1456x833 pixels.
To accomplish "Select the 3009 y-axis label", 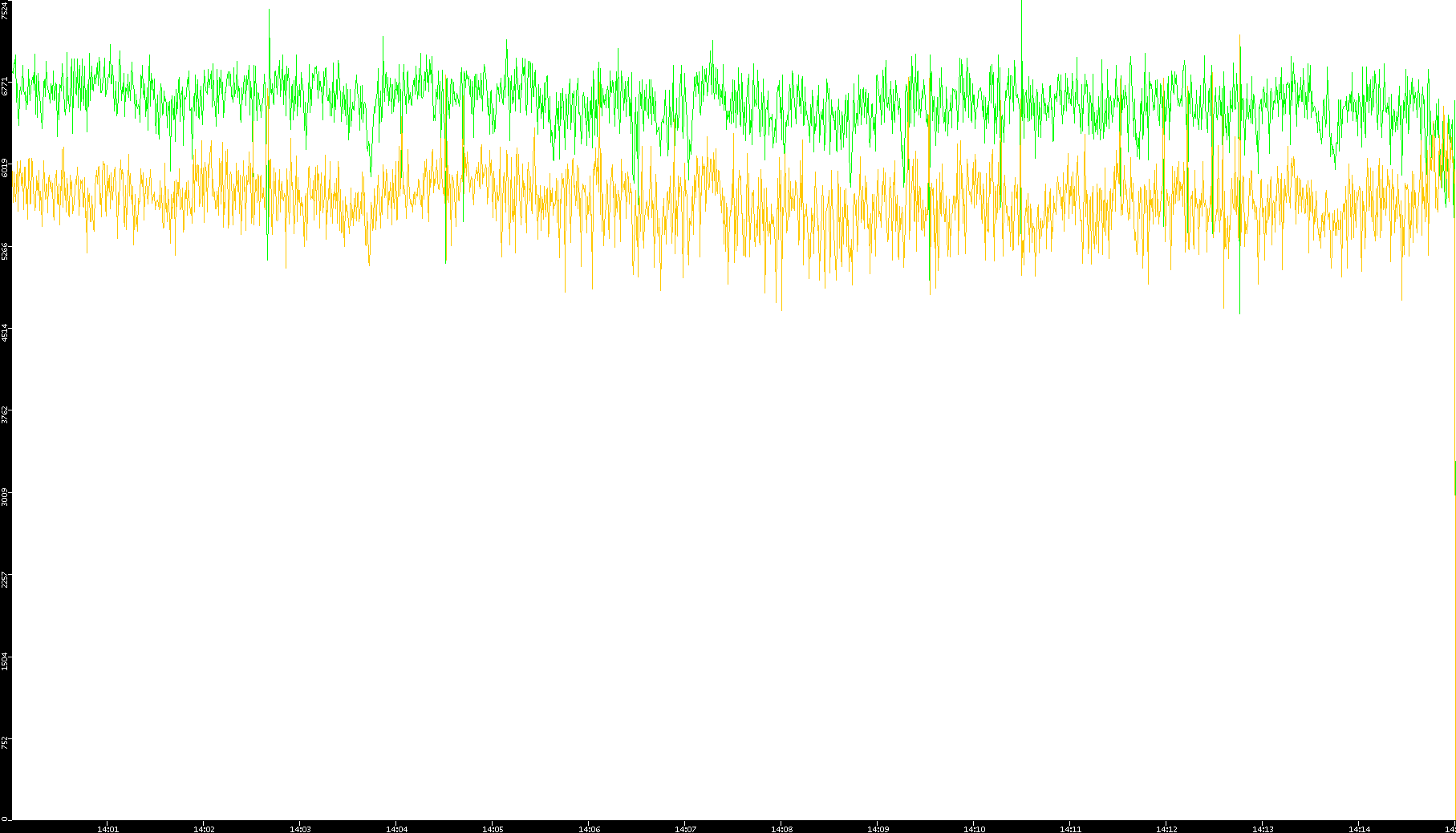I will 5,497.
